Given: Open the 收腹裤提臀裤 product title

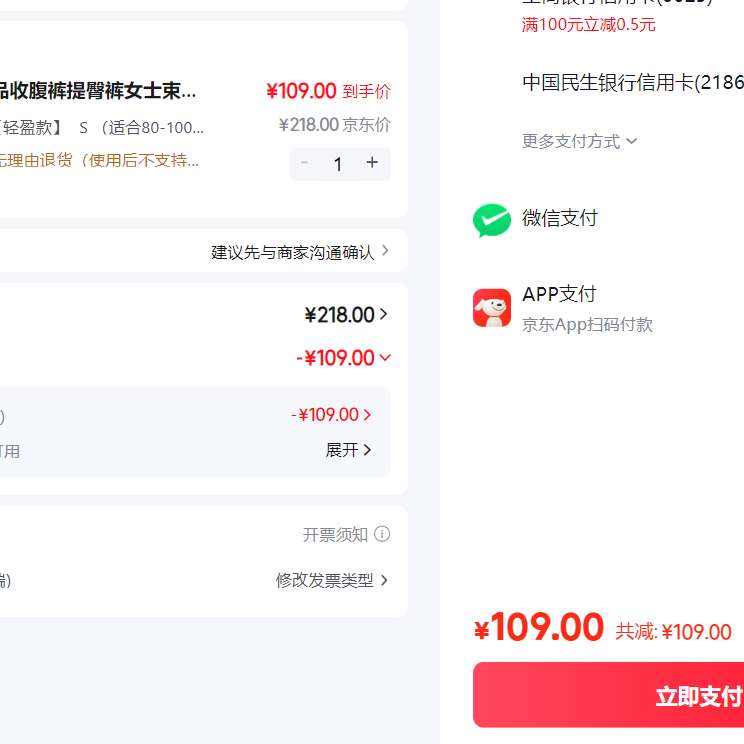Looking at the screenshot, I should click(98, 92).
